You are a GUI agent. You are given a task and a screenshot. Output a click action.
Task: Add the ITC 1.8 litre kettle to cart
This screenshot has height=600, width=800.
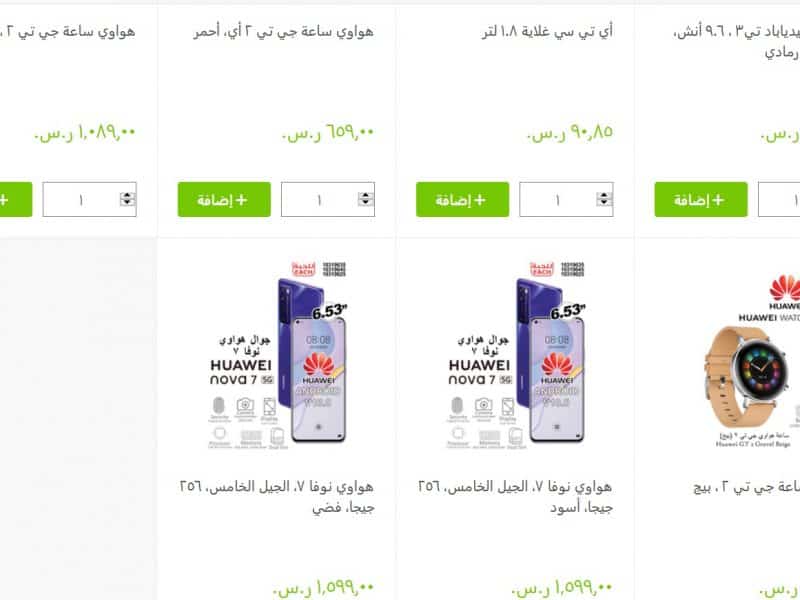[x=462, y=199]
